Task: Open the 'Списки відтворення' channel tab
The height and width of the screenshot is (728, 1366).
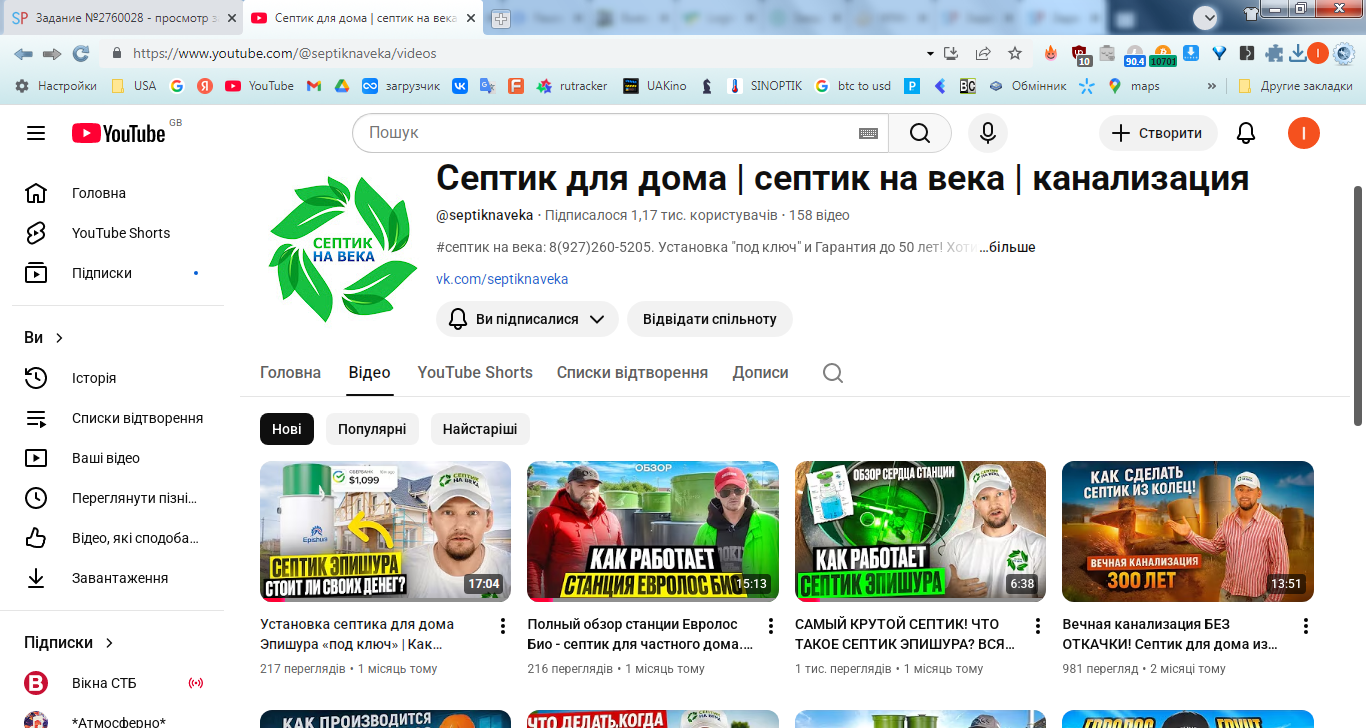Action: tap(632, 373)
